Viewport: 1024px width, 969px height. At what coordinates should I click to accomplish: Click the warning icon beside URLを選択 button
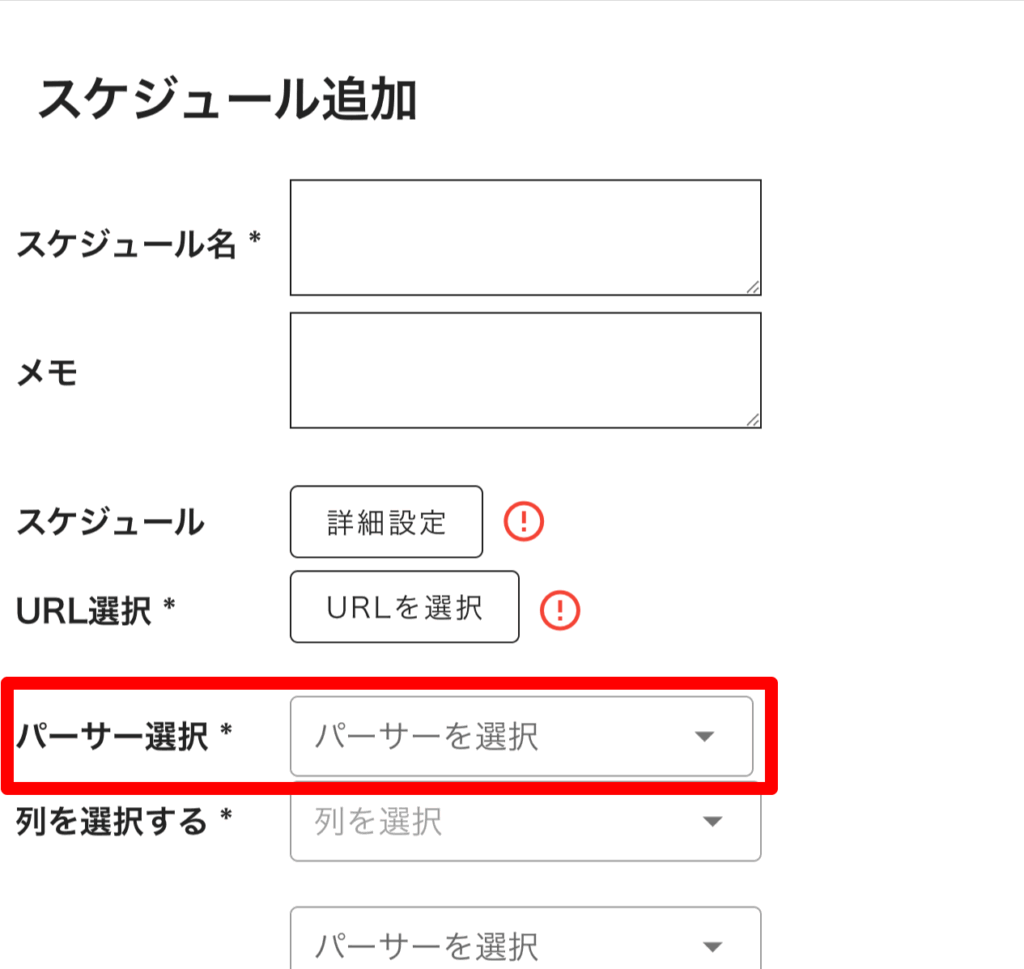pos(560,608)
